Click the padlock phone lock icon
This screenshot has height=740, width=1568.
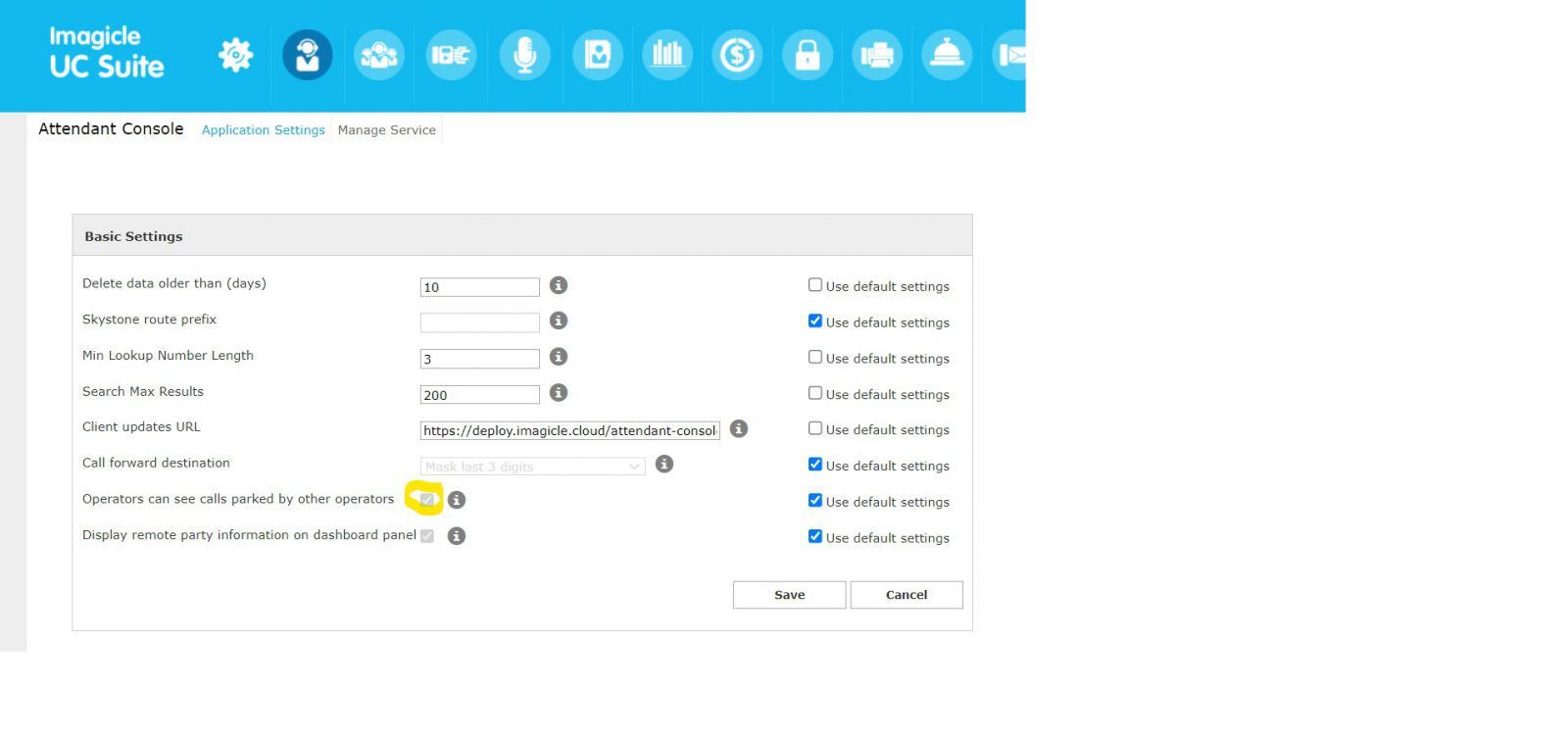808,55
